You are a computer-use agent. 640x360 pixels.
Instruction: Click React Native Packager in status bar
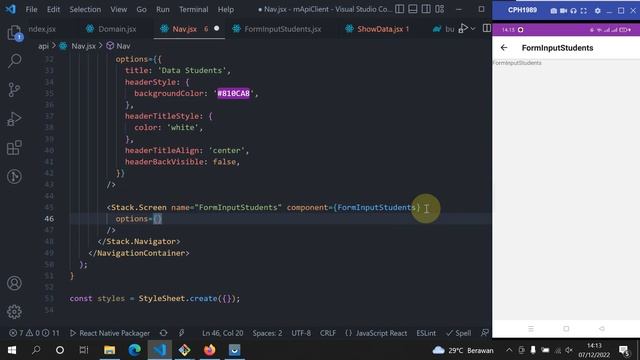click(x=110, y=333)
